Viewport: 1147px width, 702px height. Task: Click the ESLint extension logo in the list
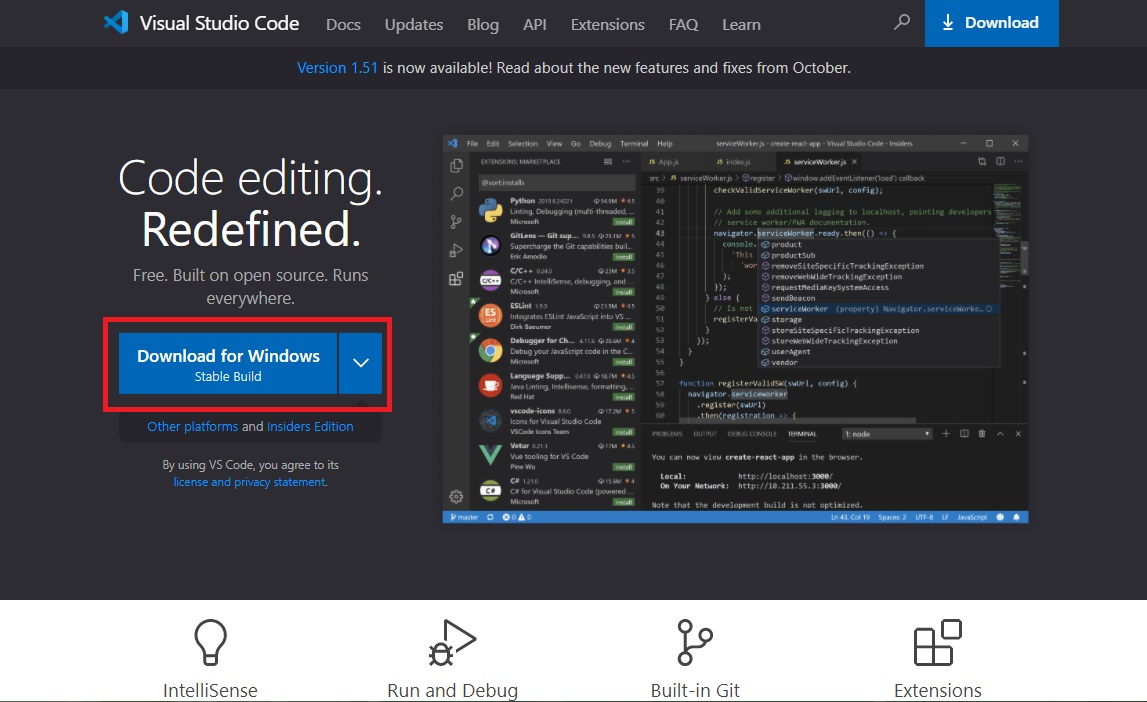pos(490,315)
